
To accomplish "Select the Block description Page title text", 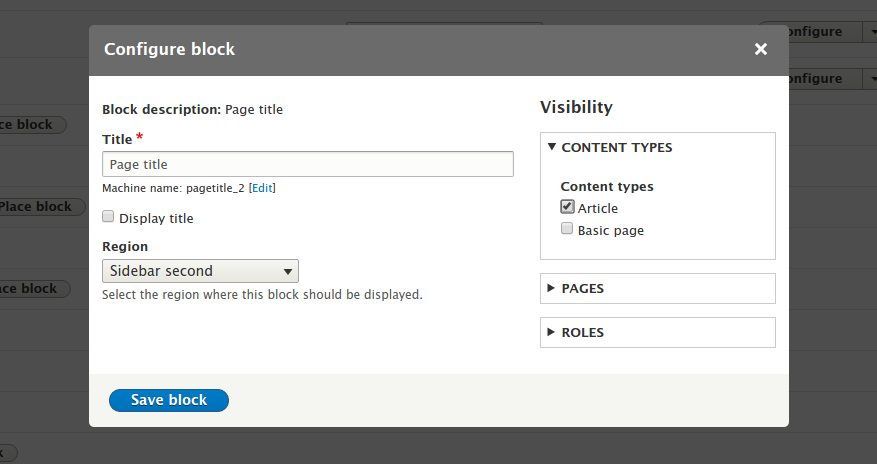I will [x=192, y=110].
